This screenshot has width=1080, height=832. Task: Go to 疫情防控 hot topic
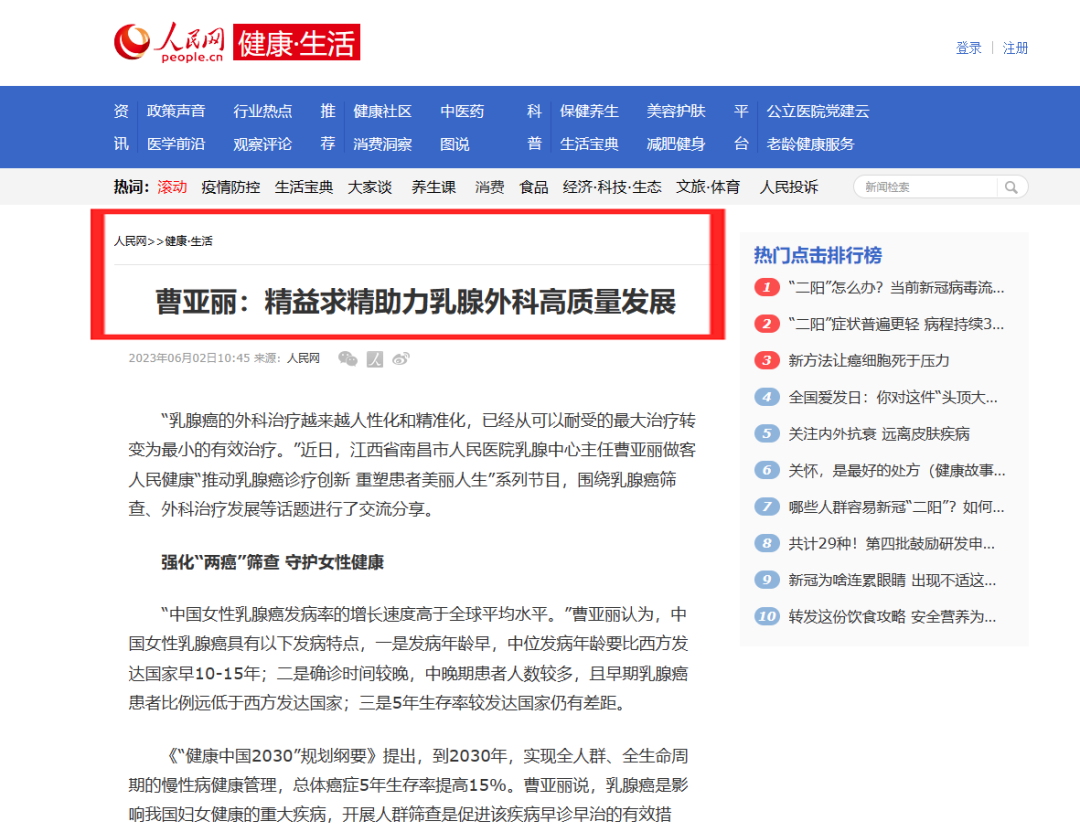pyautogui.click(x=230, y=187)
